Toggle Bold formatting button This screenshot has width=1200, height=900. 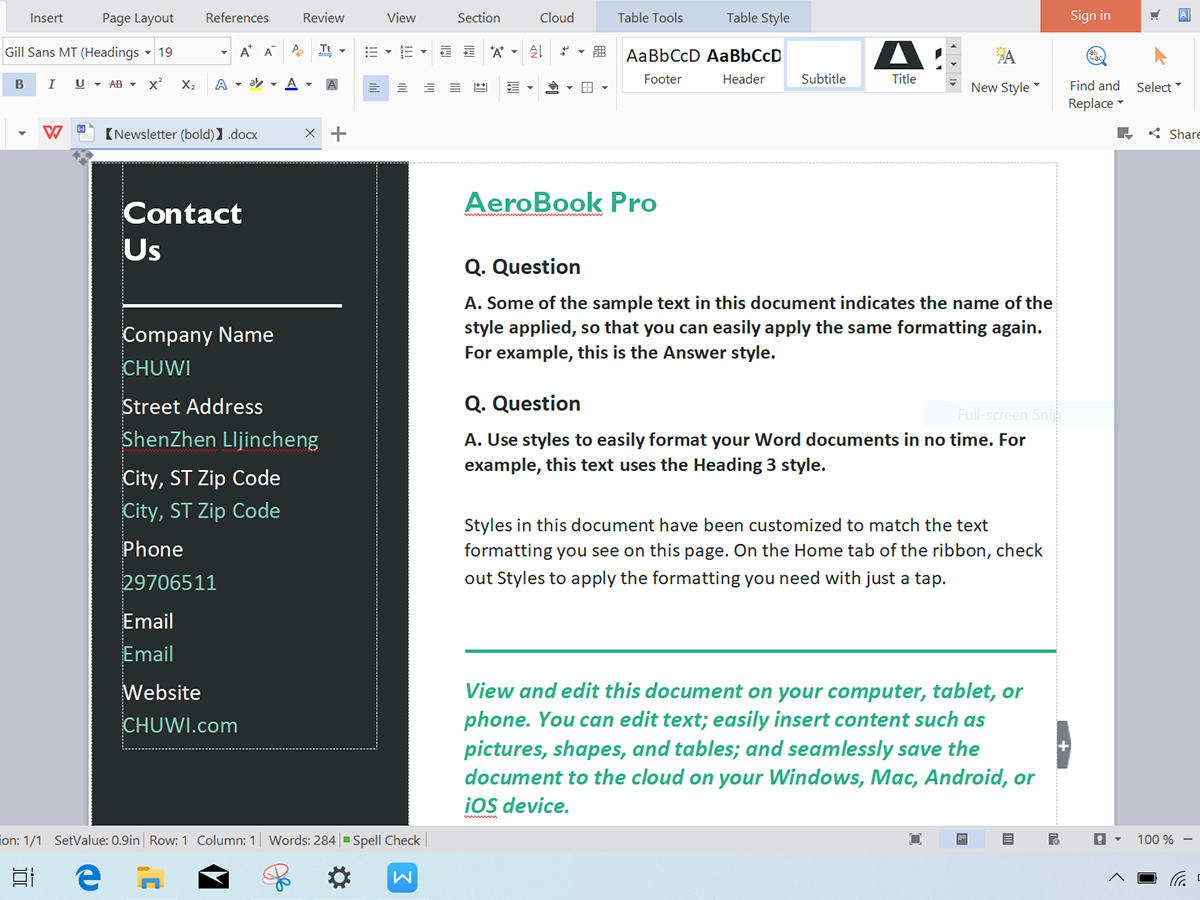pos(19,85)
